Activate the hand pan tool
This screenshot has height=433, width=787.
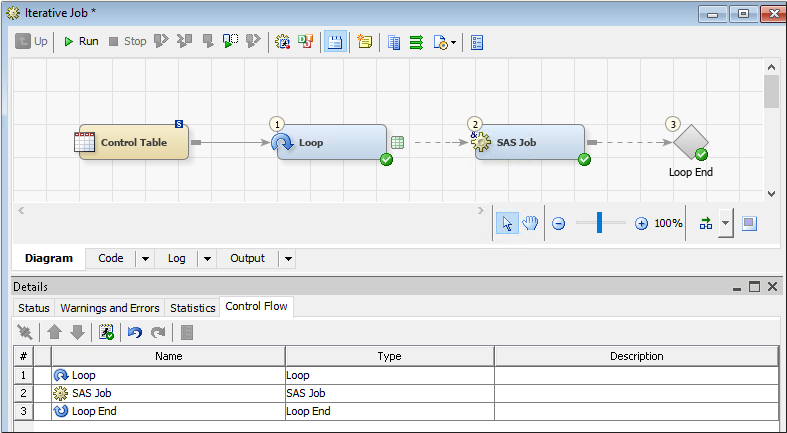[x=530, y=223]
